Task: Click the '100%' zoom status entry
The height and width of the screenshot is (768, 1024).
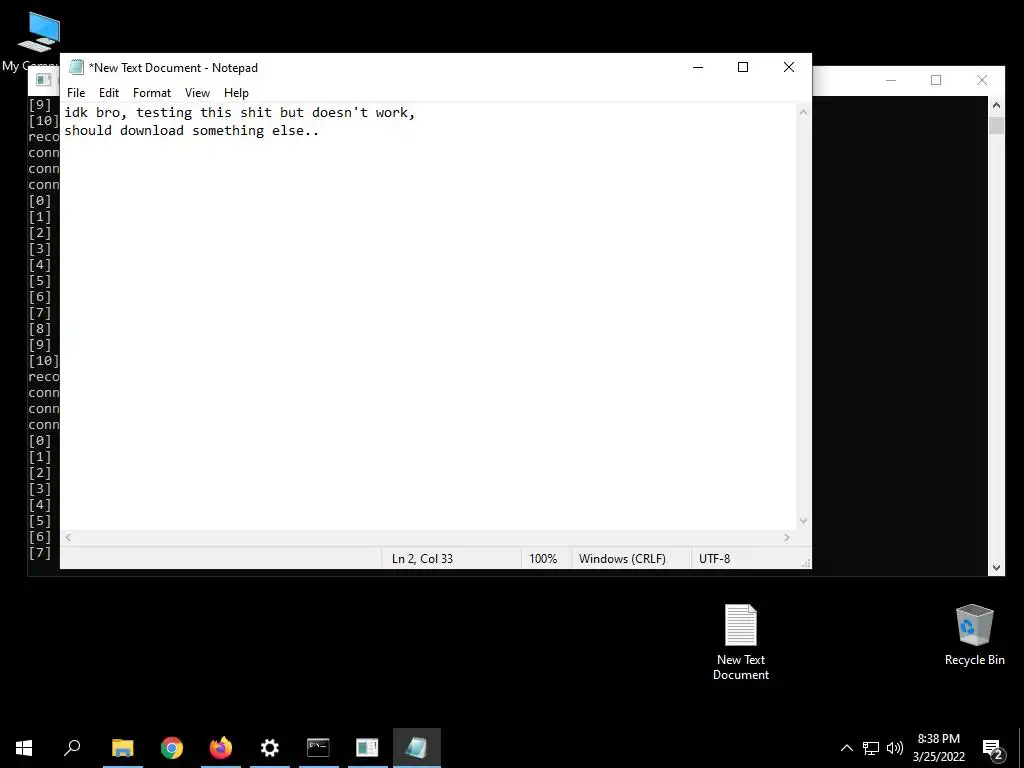Action: pyautogui.click(x=543, y=558)
